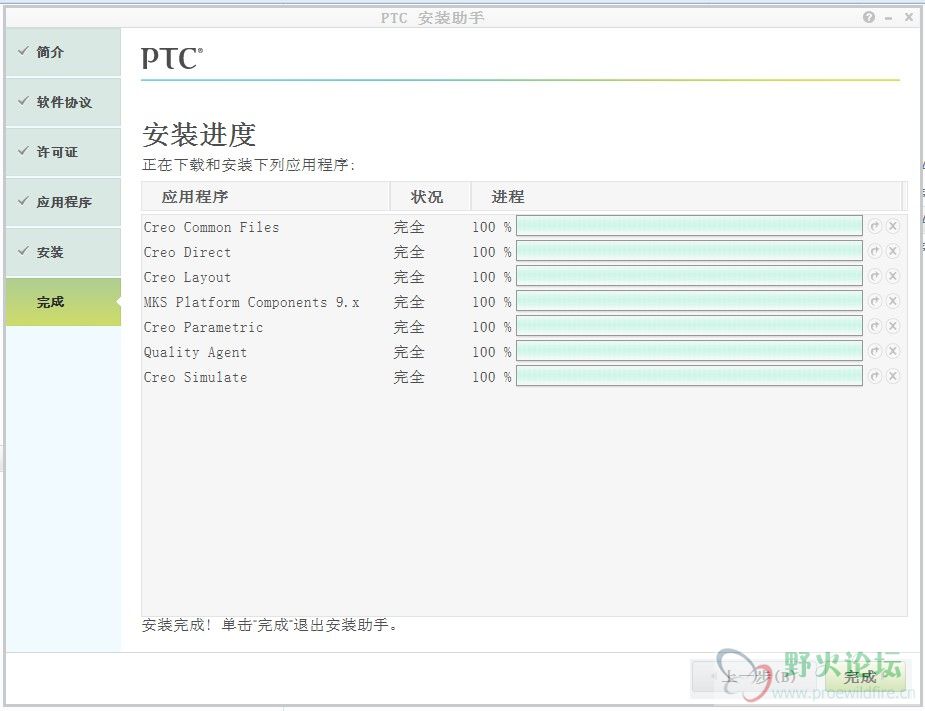Go to the 安装 step
This screenshot has width=925, height=711.
coord(63,253)
